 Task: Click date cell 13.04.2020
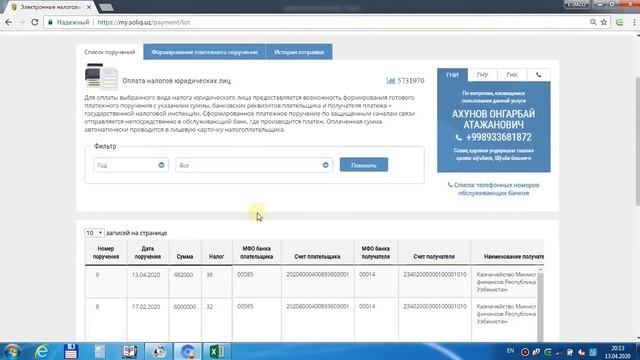[146, 275]
